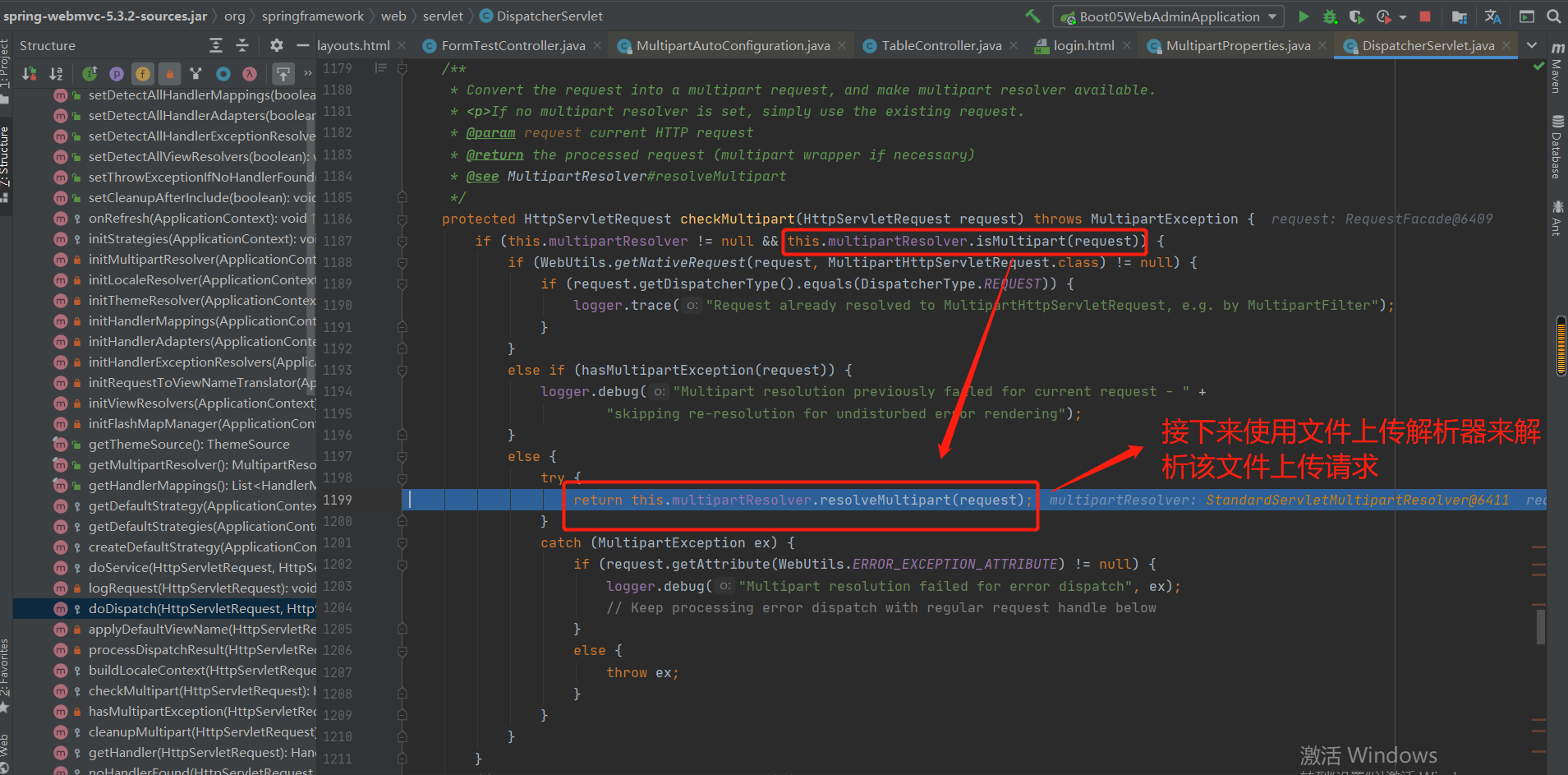The width and height of the screenshot is (1568, 775).
Task: Toggle Show Inherited members in Structure
Action: coord(90,74)
